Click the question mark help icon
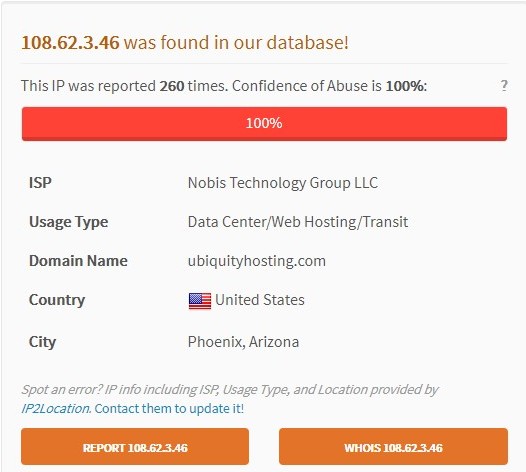Screen dimensions: 526x472 (504, 86)
